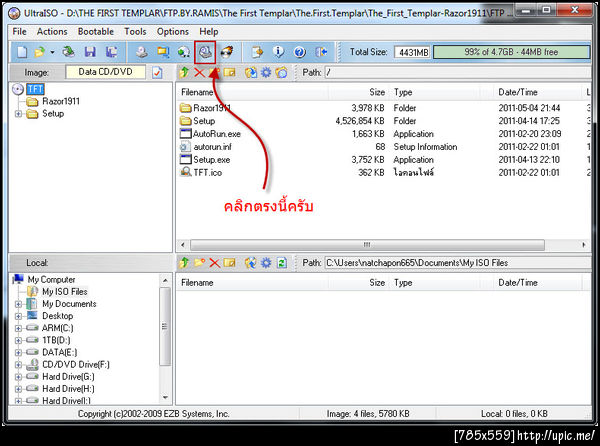Image resolution: width=600 pixels, height=446 pixels.
Task: Click the red X delete icon in image pane
Action: click(199, 72)
